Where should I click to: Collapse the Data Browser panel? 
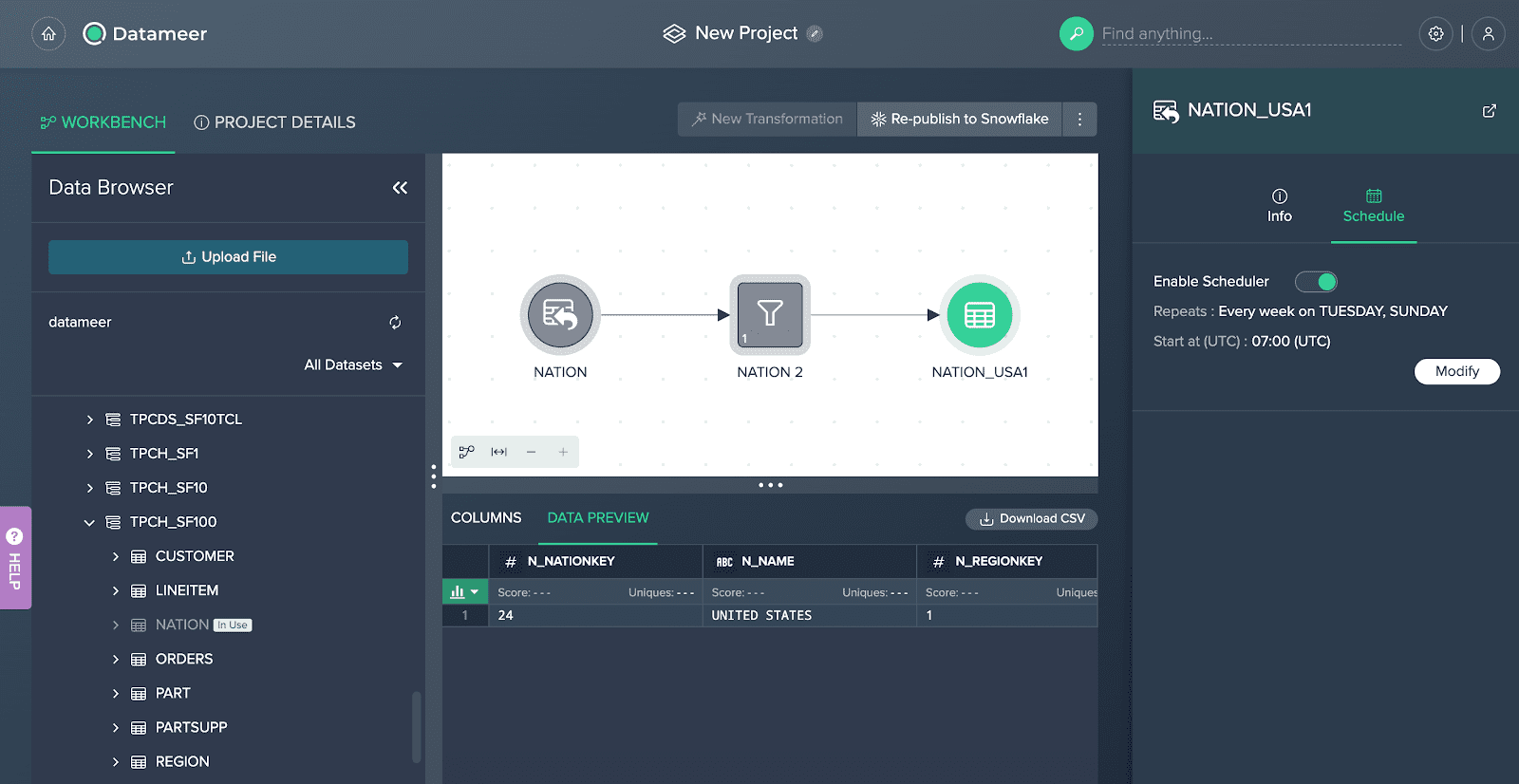(400, 188)
